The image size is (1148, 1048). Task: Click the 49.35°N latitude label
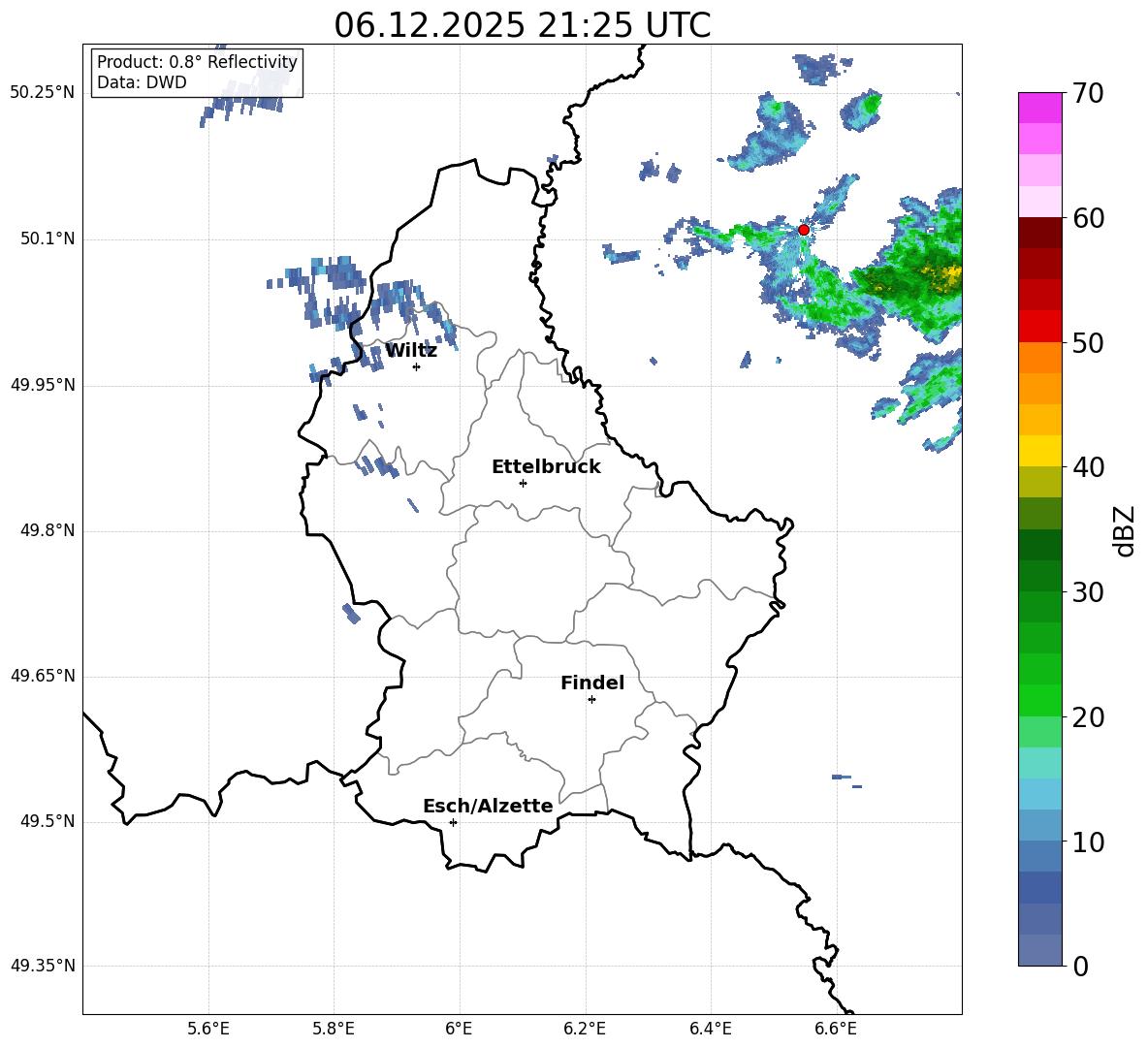click(x=43, y=966)
